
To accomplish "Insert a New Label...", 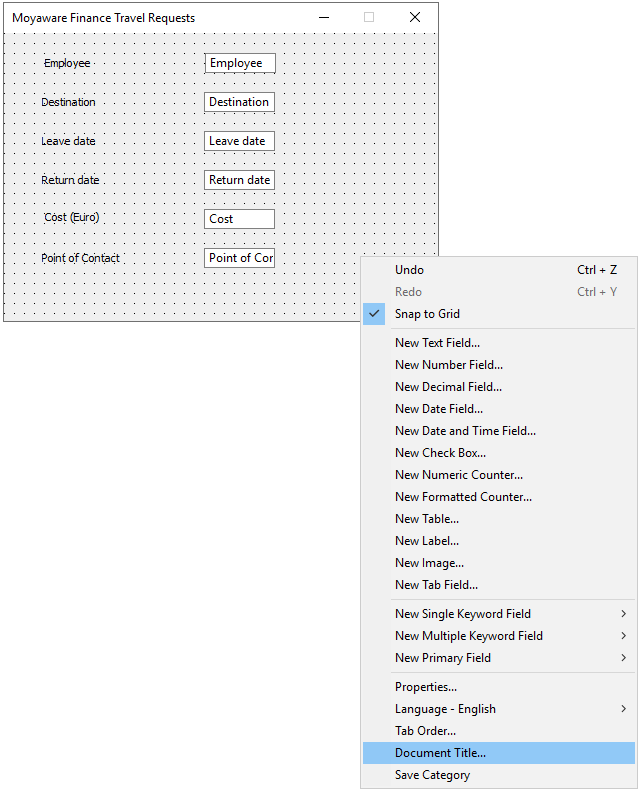I will (x=499, y=541).
